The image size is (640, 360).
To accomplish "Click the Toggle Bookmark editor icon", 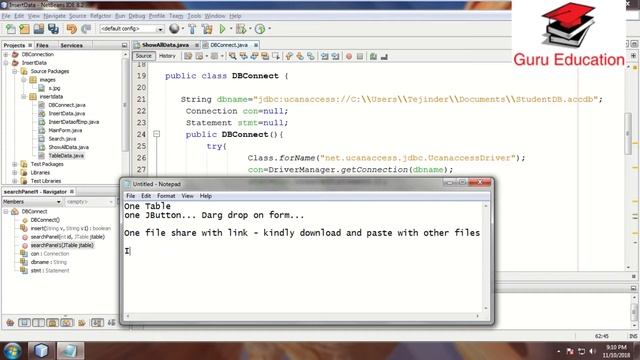I will 311,56.
